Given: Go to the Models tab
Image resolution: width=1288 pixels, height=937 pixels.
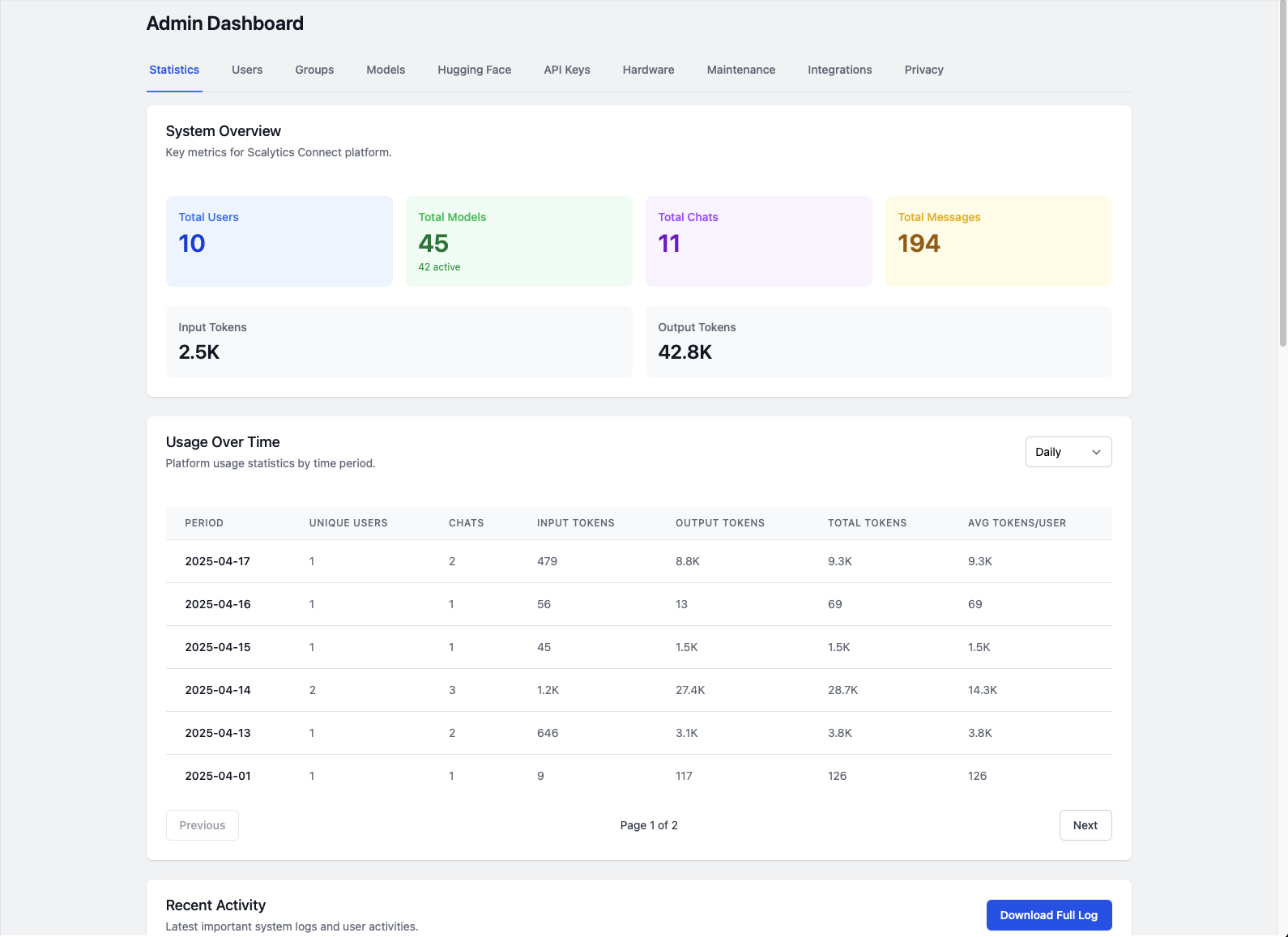Looking at the screenshot, I should pos(386,70).
